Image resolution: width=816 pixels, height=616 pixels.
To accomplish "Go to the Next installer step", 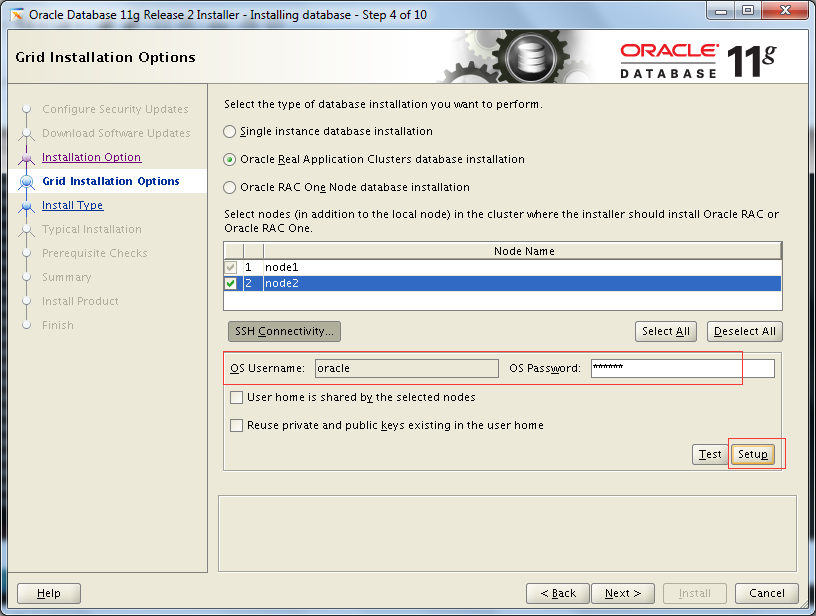I will pyautogui.click(x=622, y=593).
